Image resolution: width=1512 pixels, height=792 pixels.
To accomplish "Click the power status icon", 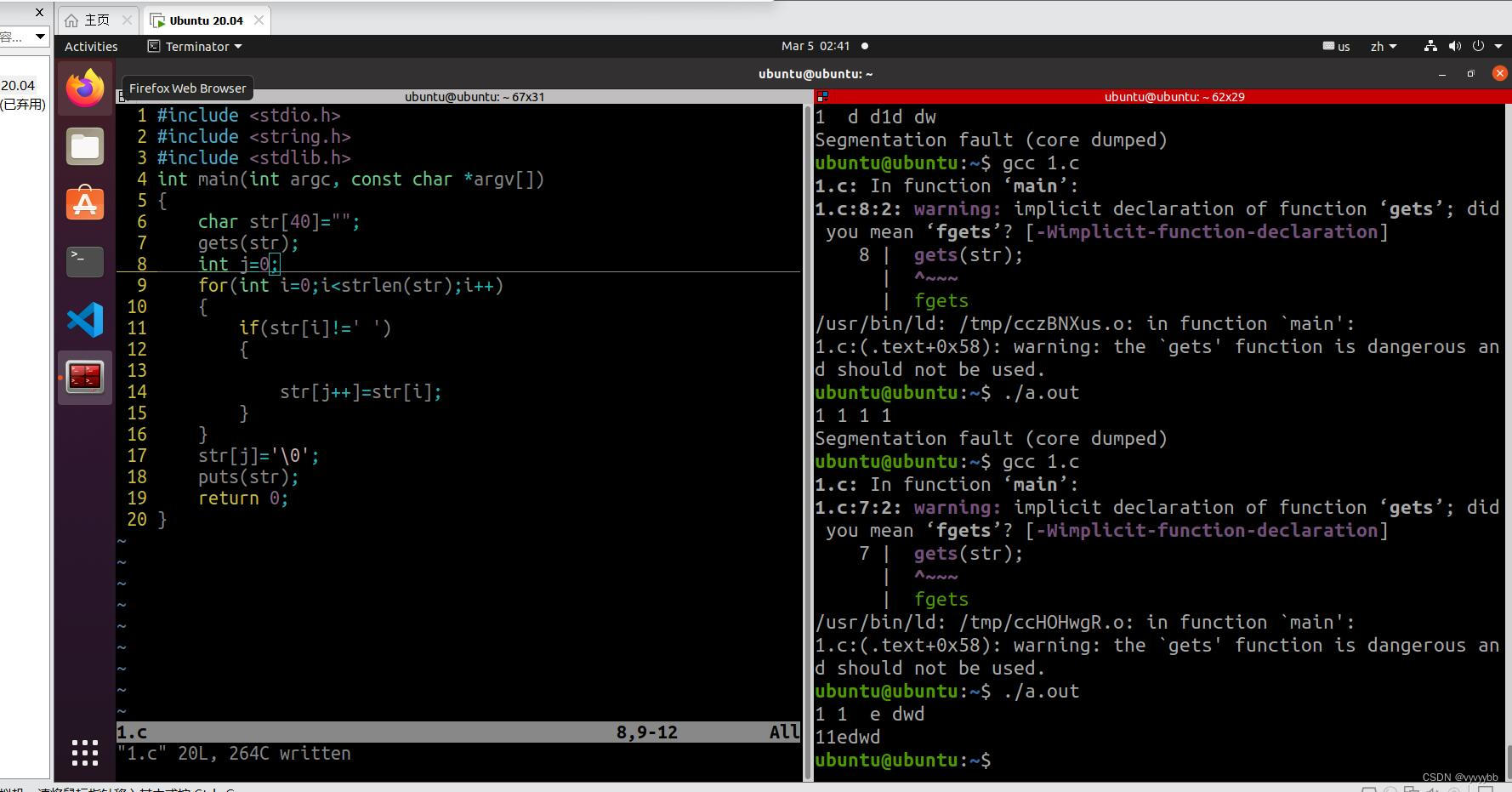I will [1478, 46].
